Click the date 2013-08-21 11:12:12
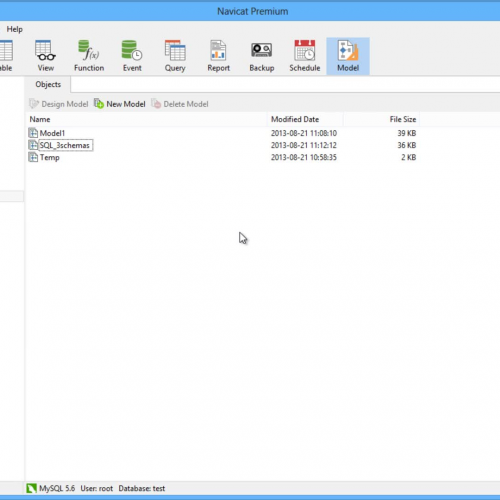 point(304,145)
